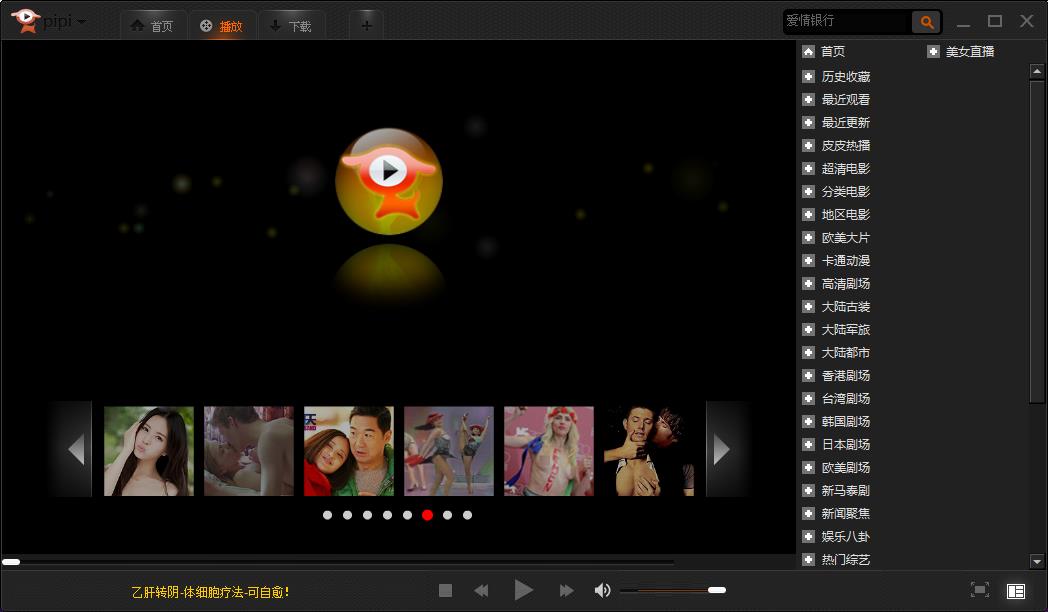Screen dimensions: 1048x612
Task: Open the 超清电影 category icon
Action: click(x=807, y=168)
